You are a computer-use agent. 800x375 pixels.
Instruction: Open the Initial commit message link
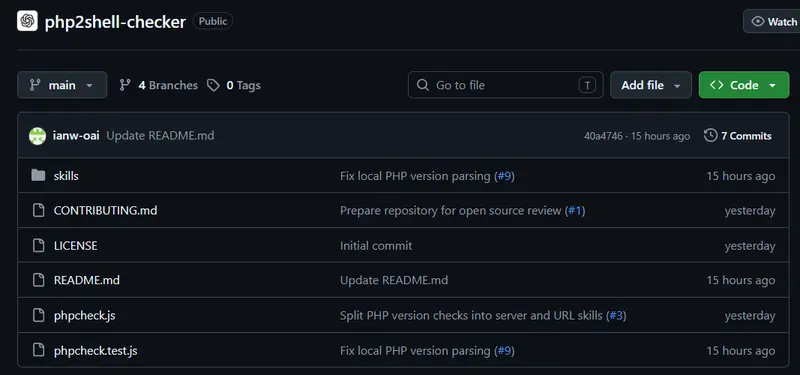coord(376,245)
